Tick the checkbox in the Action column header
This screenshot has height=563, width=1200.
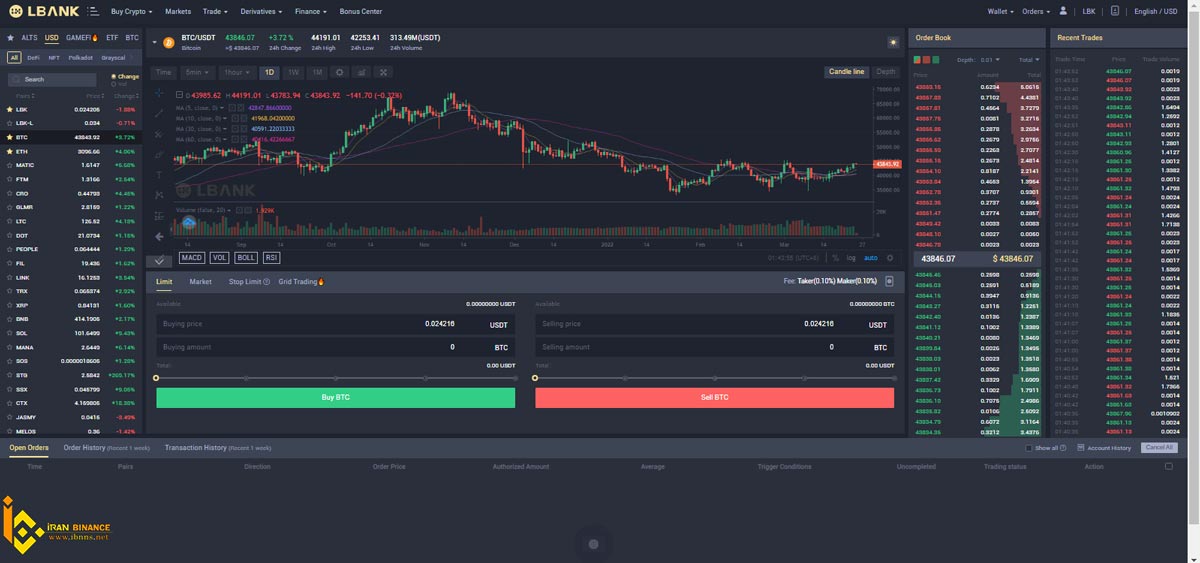[x=1169, y=466]
